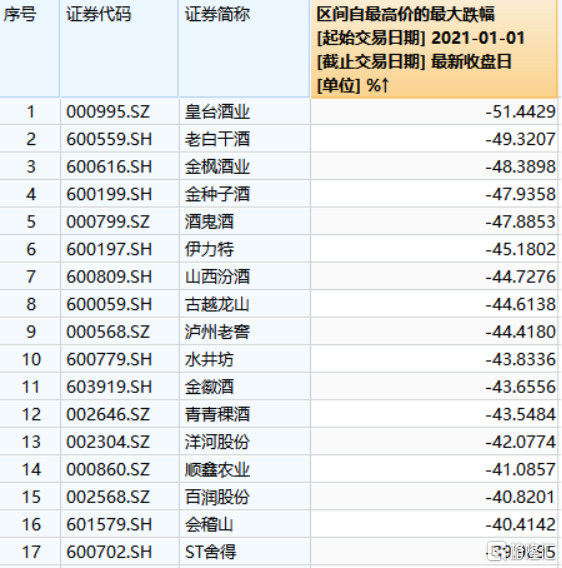Click the value -40.8201
The height and width of the screenshot is (568, 562).
(x=520, y=497)
